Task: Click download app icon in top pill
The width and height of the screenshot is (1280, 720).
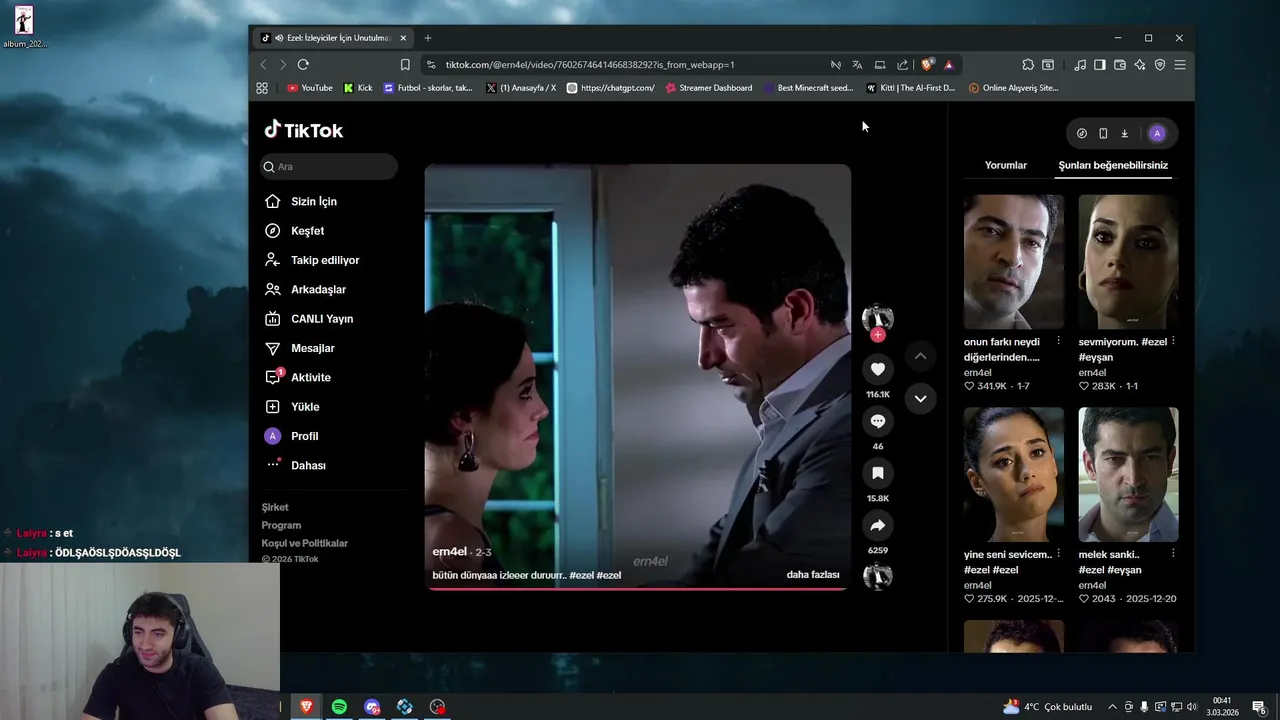Action: pyautogui.click(x=1124, y=133)
